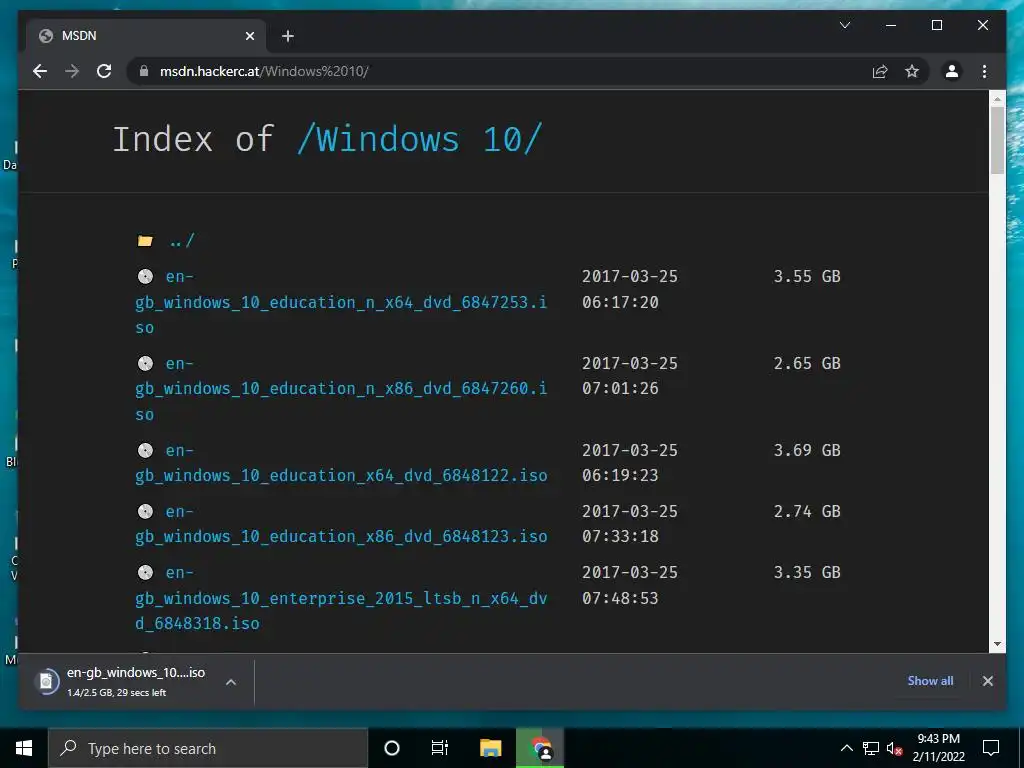This screenshot has height=768, width=1024.
Task: Click the date 2017-03-25 07:48:53
Action: 630,584
